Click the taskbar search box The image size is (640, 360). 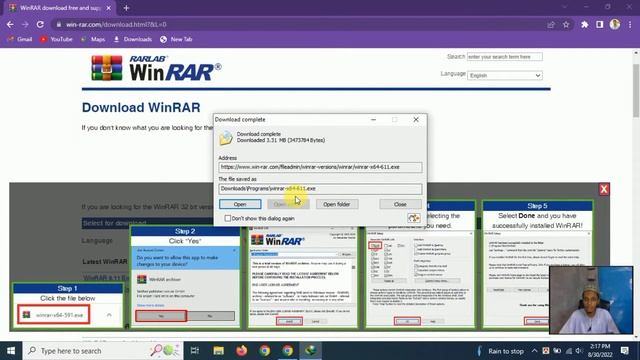pos(103,351)
